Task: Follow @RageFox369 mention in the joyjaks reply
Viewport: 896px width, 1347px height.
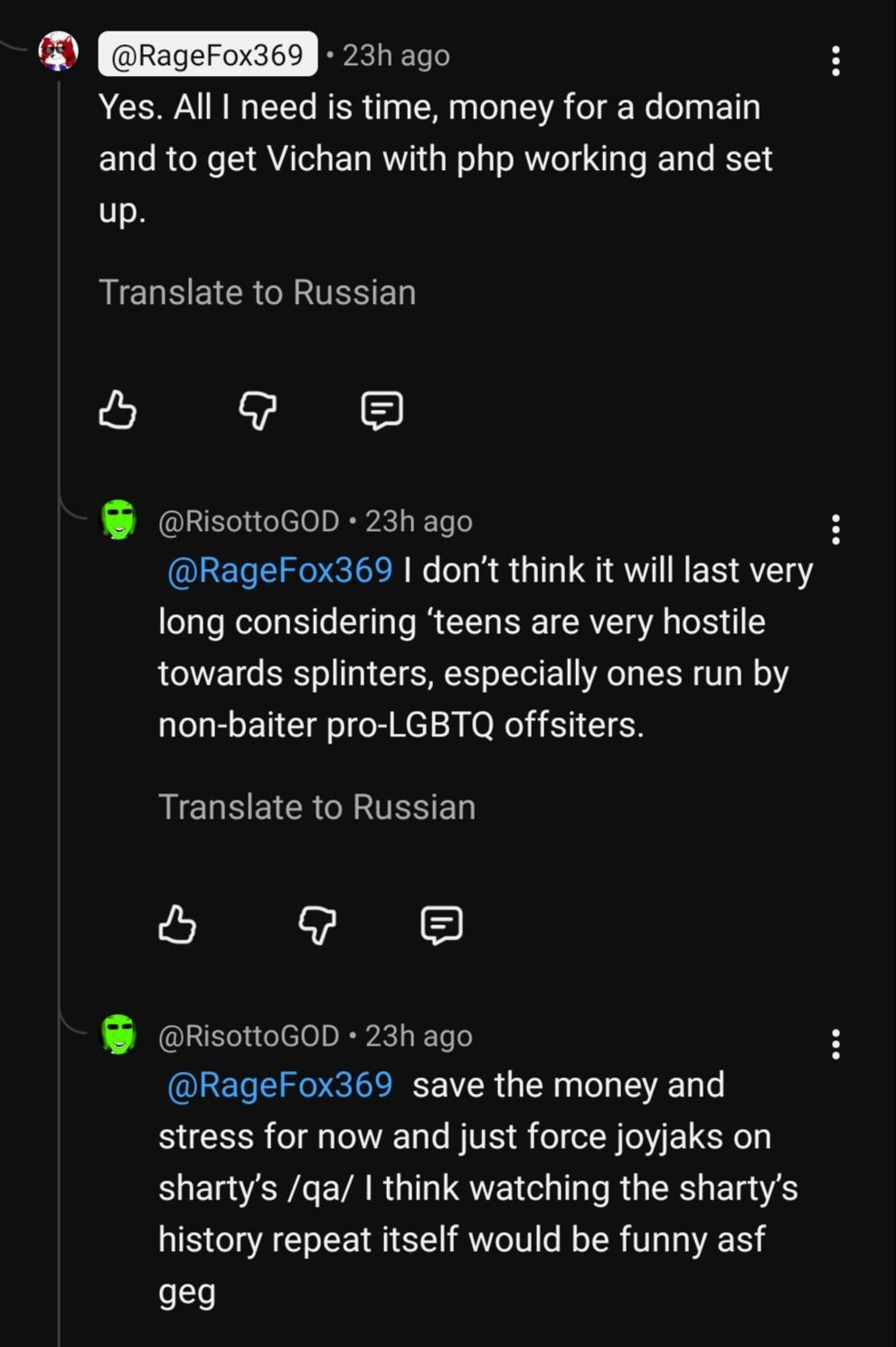Action: [280, 1085]
